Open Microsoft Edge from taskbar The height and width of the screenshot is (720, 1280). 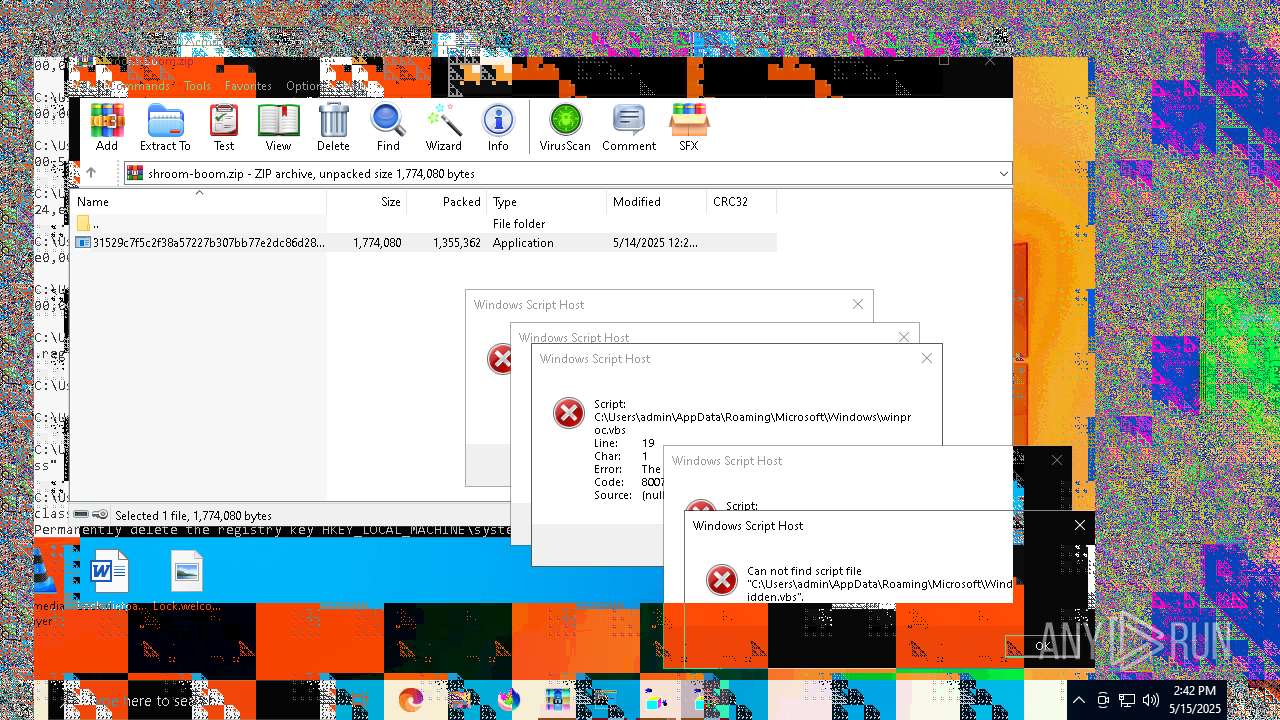(x=411, y=700)
